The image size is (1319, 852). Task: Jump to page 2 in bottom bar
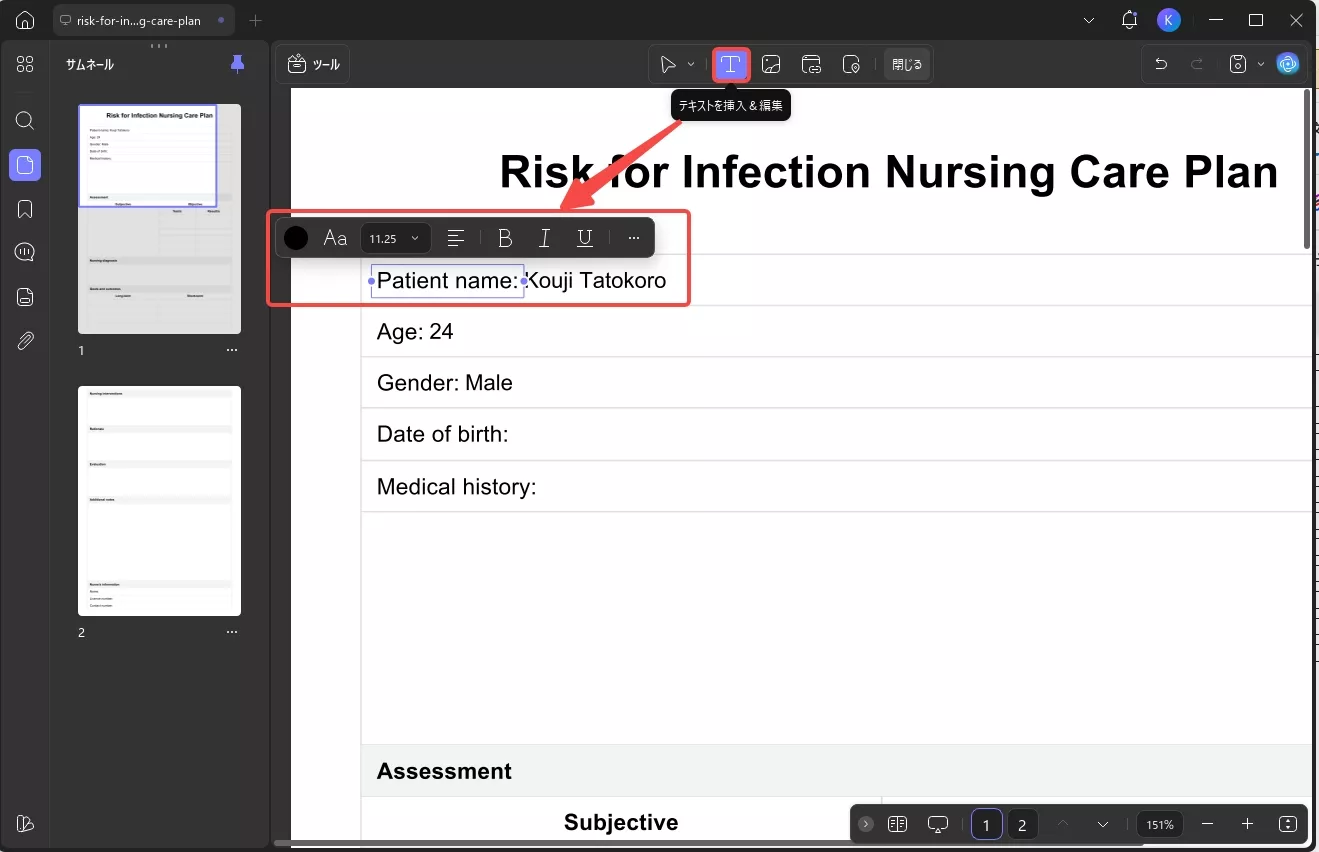pyautogui.click(x=1022, y=825)
